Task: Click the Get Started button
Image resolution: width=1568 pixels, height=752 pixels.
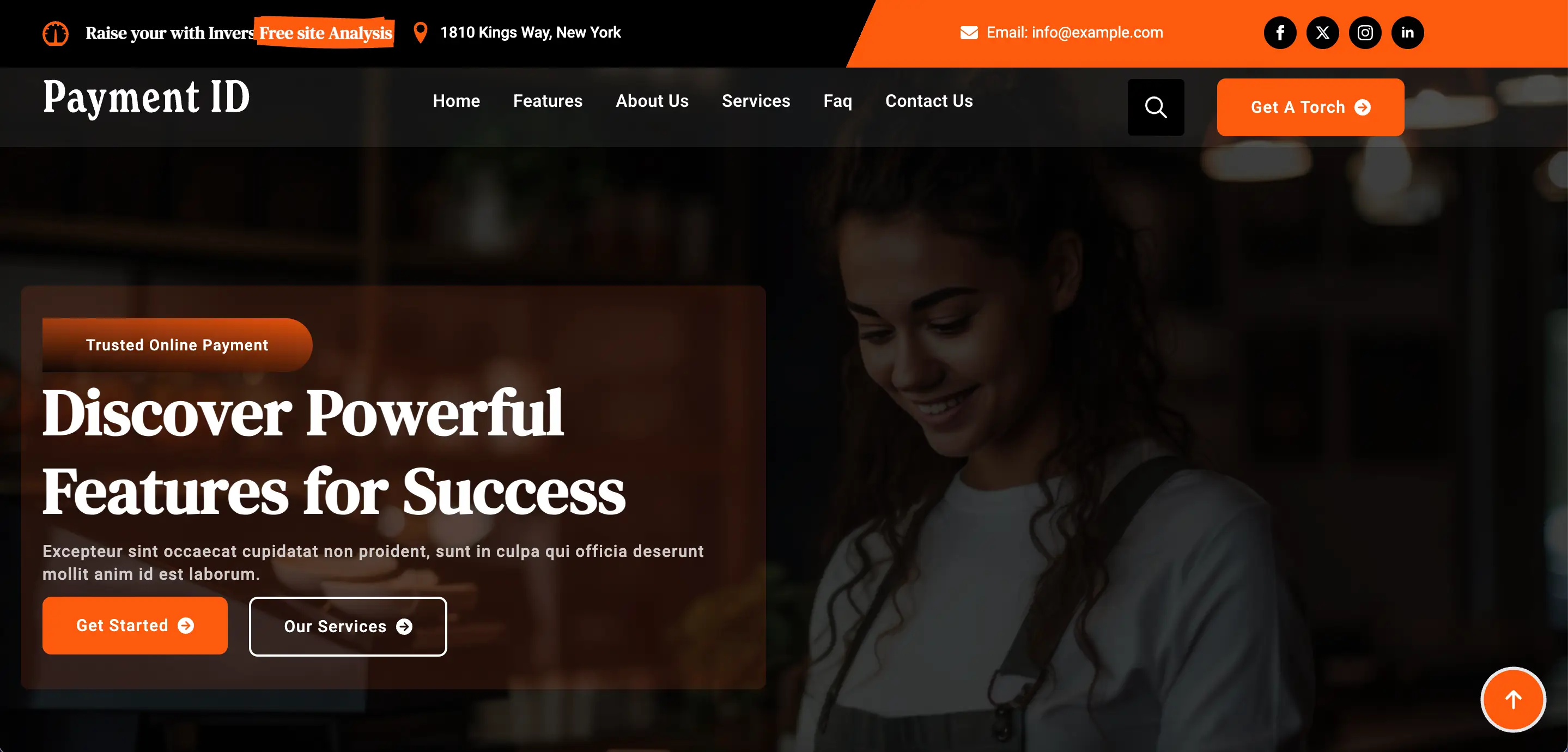Action: point(135,626)
